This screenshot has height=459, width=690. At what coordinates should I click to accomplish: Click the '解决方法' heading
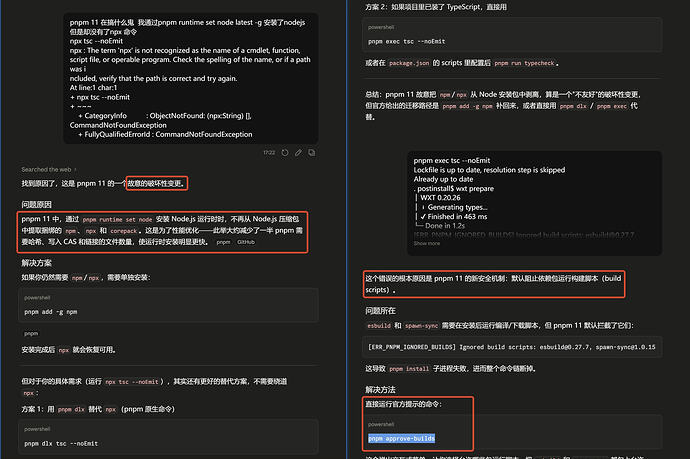pos(380,389)
